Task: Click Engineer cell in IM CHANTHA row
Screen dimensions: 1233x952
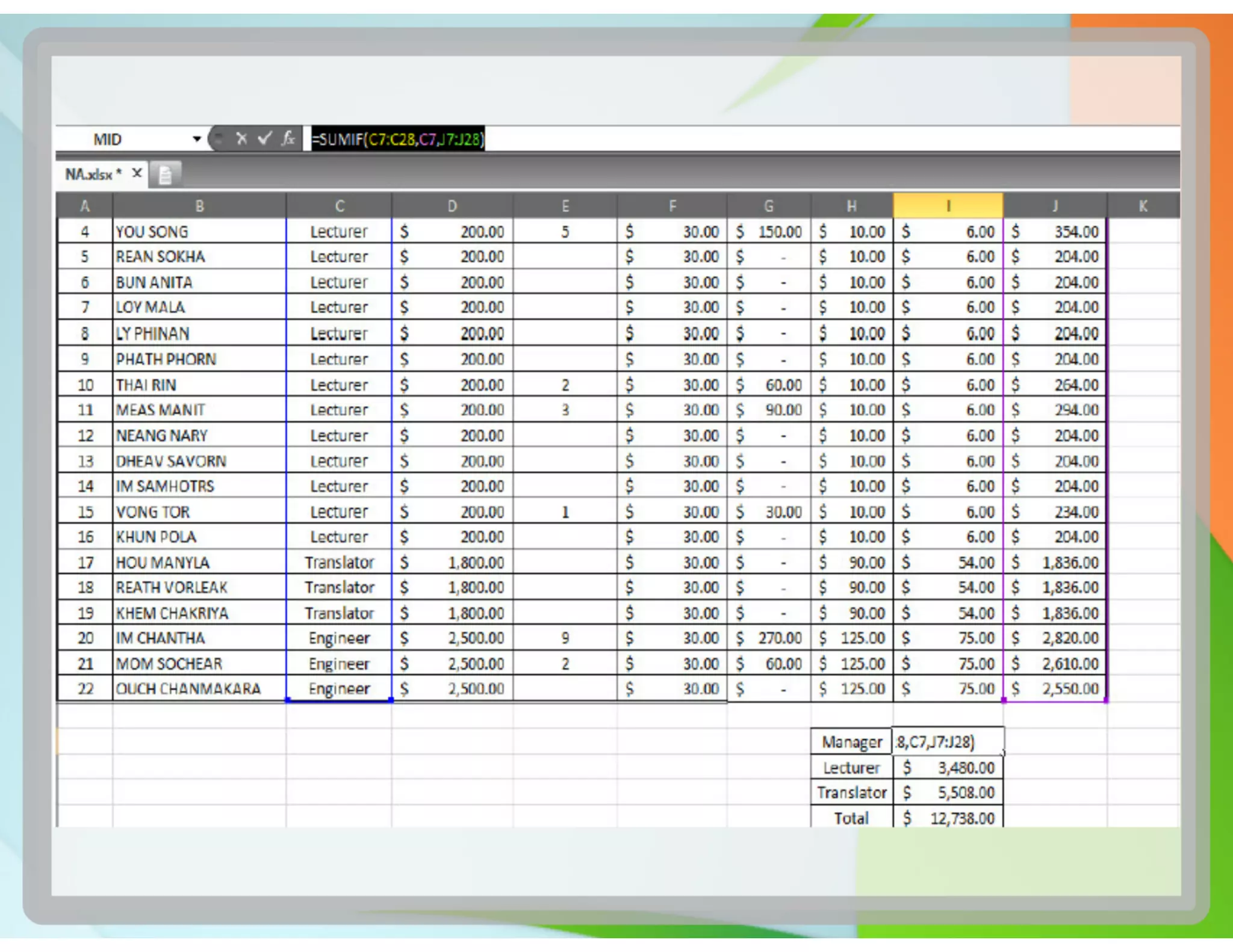Action: (x=340, y=638)
